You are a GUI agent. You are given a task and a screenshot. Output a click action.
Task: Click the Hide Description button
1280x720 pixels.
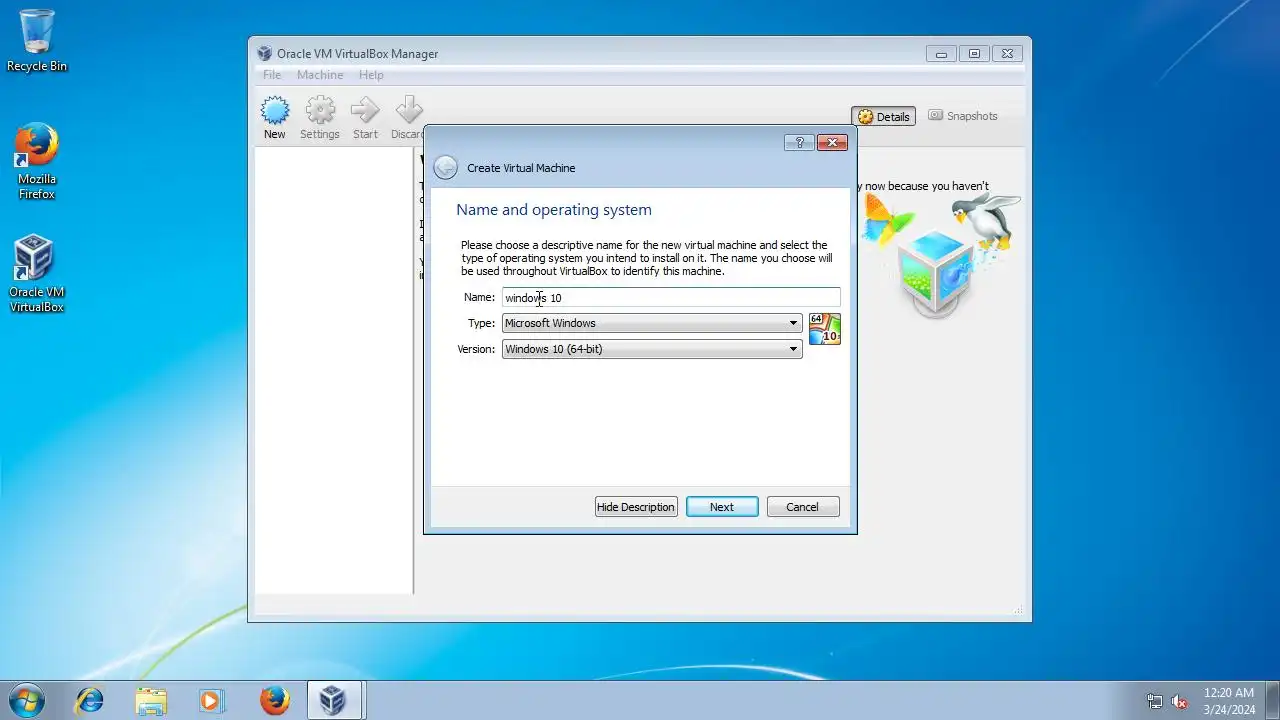(x=636, y=507)
